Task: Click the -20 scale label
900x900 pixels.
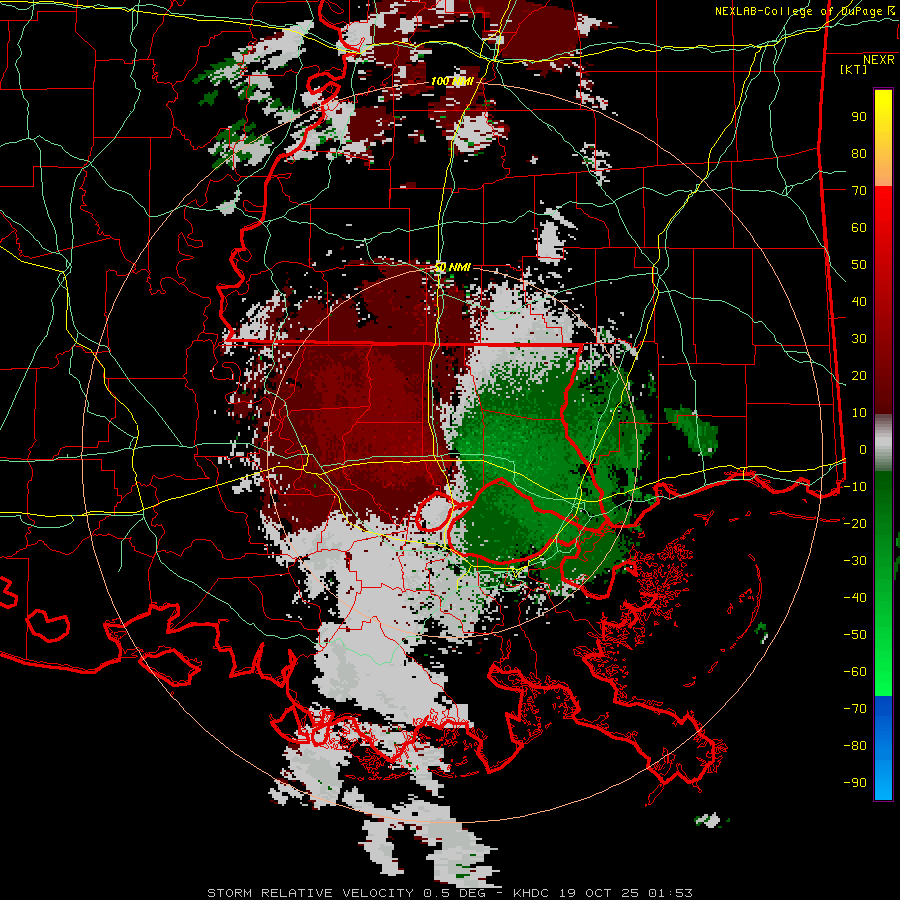Action: point(855,523)
